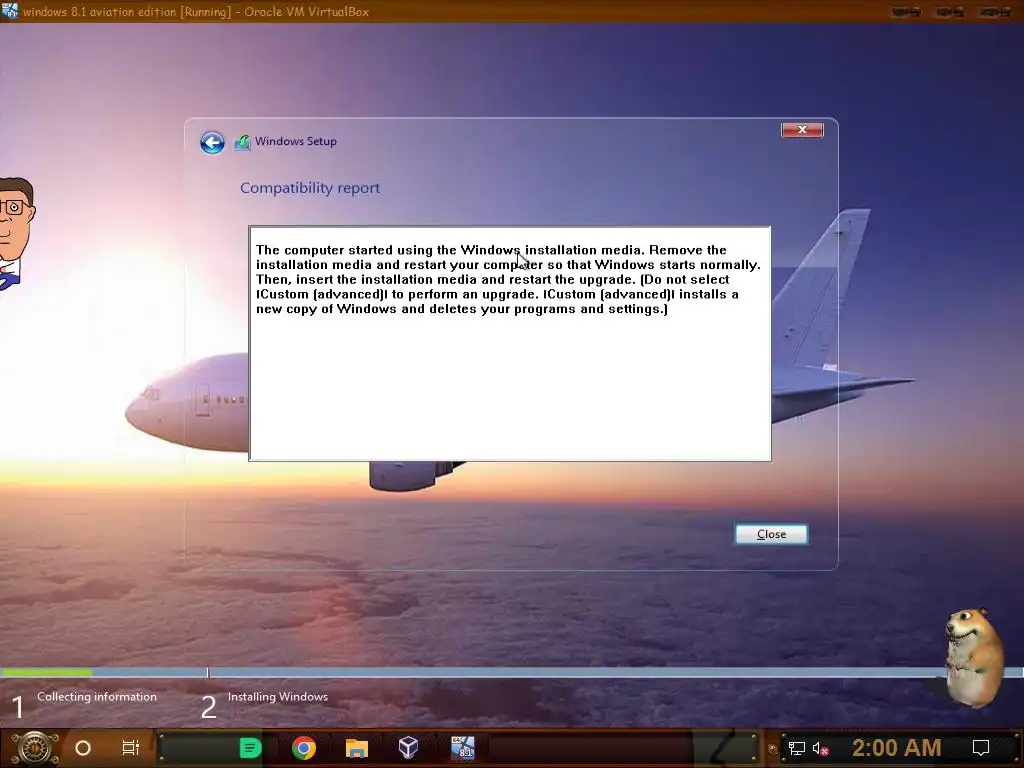This screenshot has width=1024, height=768.
Task: Click the 2:00 AM taskbar clock
Action: point(897,748)
